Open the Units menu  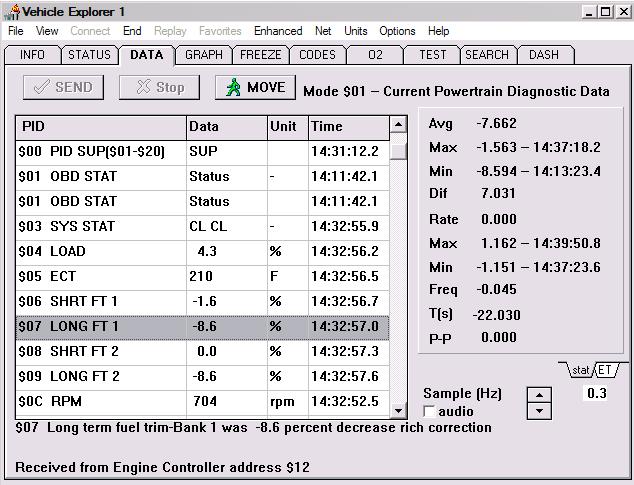click(x=356, y=31)
